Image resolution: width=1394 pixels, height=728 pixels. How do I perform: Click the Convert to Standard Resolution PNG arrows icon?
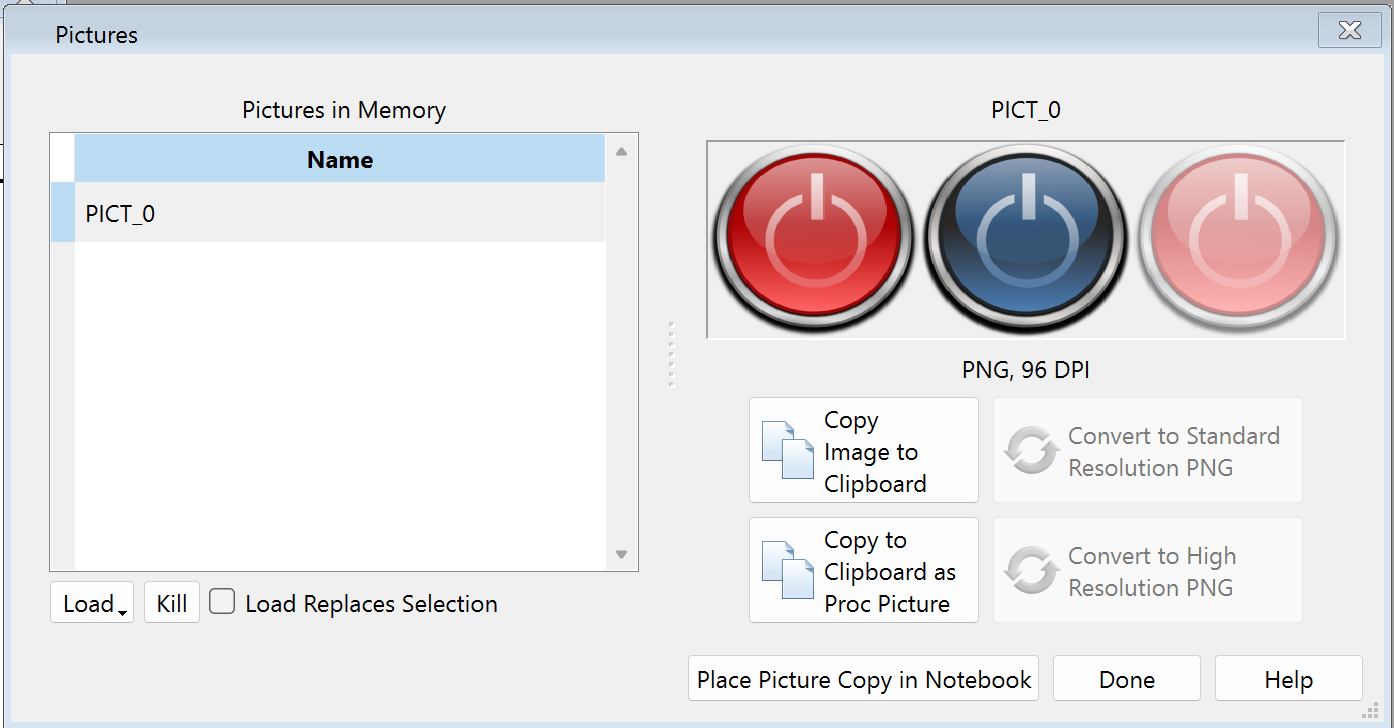tap(1031, 451)
